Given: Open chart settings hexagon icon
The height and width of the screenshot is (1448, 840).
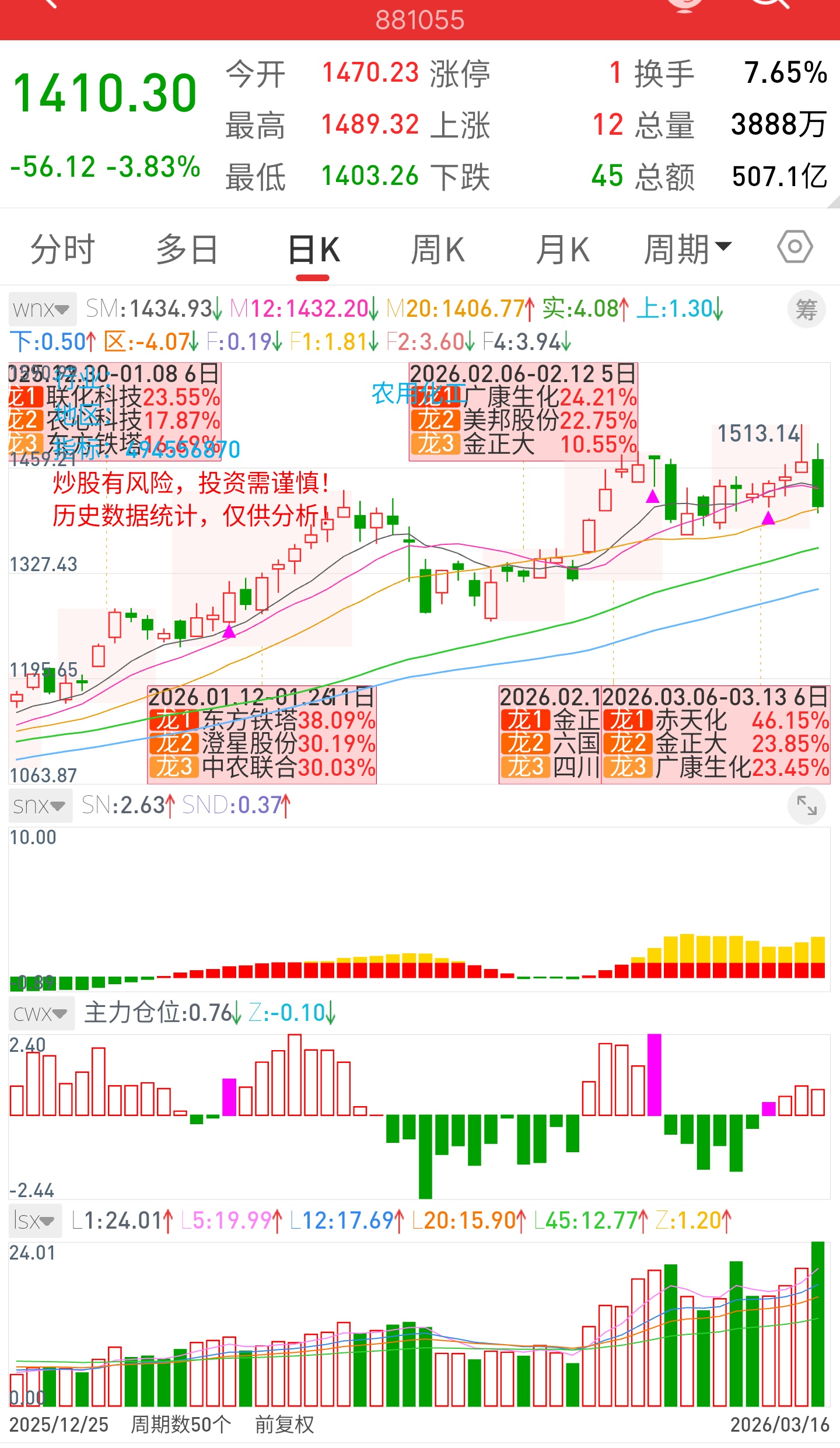Looking at the screenshot, I should click(x=794, y=247).
